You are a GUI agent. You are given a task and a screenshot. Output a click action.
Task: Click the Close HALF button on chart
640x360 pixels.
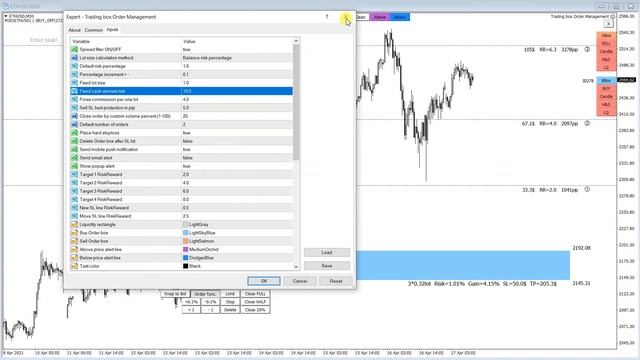255,302
